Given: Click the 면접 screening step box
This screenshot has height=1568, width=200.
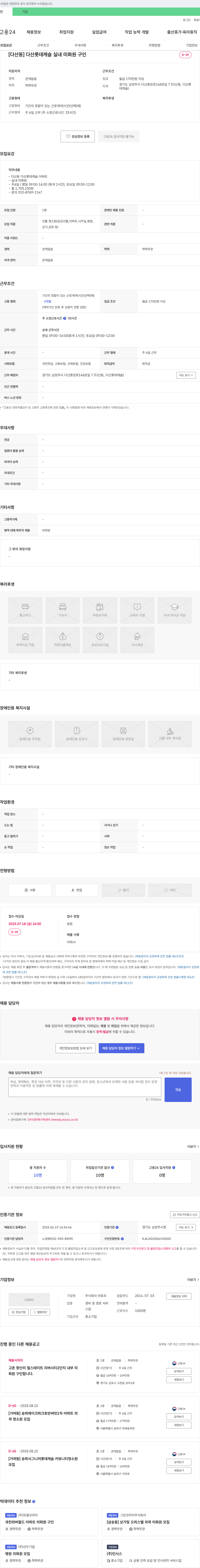Looking at the screenshot, I should pos(77,890).
